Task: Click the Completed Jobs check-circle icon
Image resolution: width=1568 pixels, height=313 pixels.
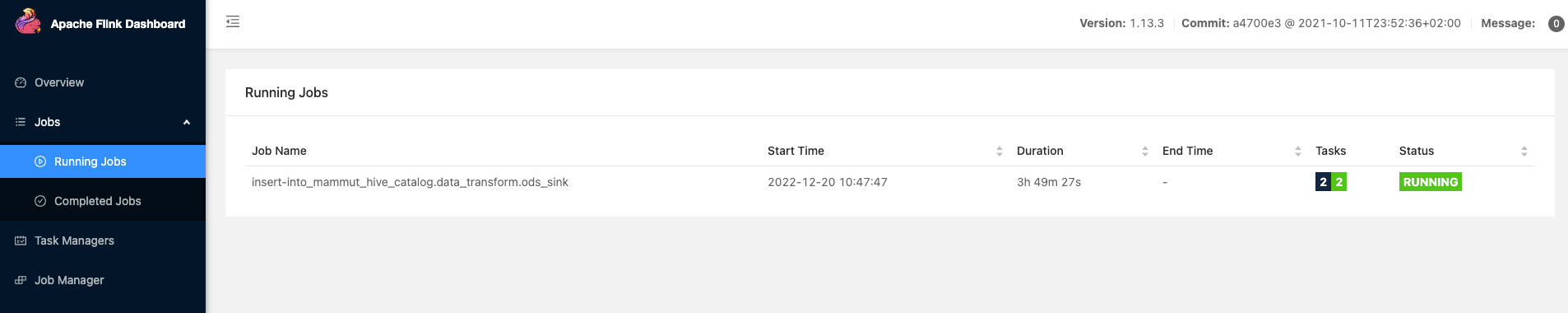Action: (x=40, y=201)
